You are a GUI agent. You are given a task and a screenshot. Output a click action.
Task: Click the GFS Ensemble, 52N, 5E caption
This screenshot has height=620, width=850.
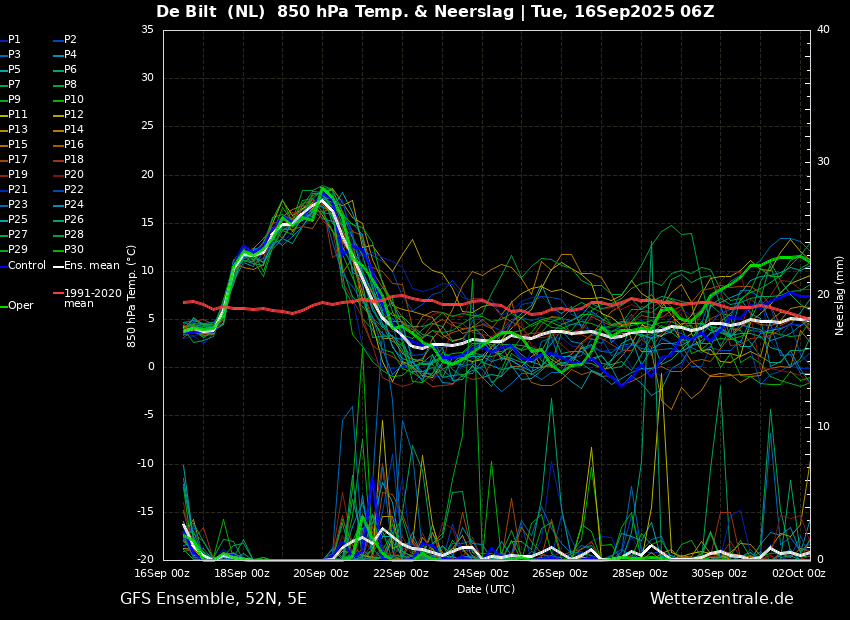(213, 599)
